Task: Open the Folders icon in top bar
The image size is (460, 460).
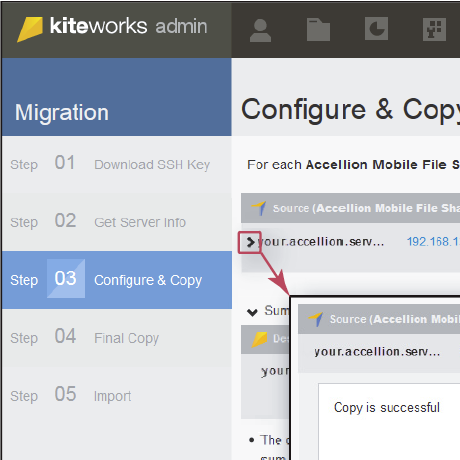Action: tap(318, 30)
